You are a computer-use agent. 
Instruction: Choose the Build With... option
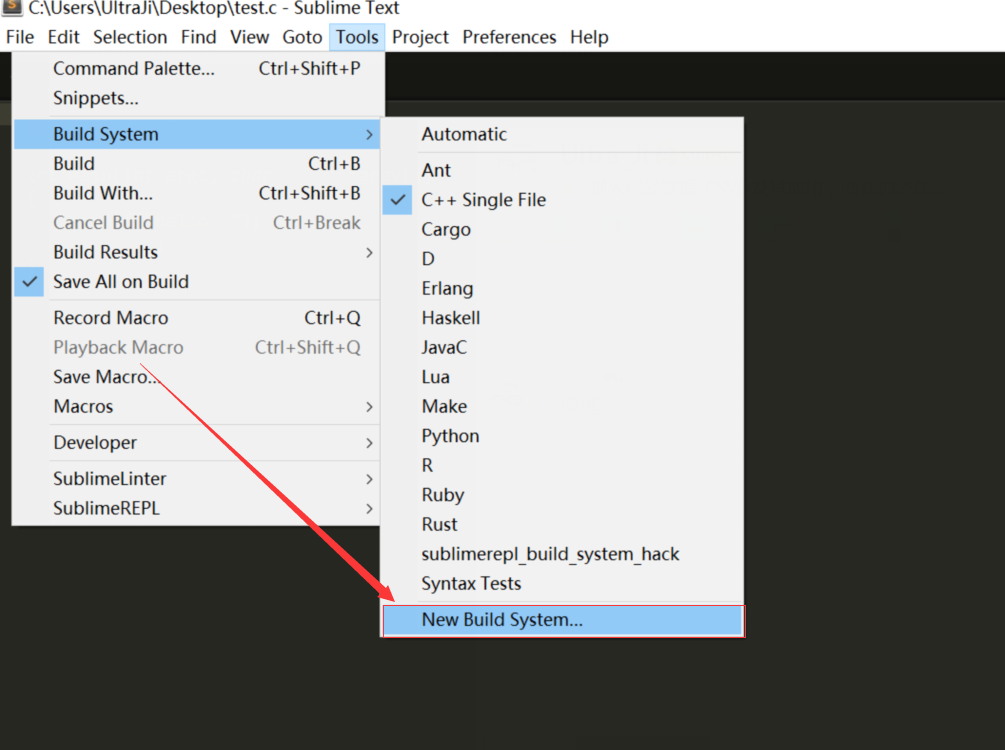(197, 193)
